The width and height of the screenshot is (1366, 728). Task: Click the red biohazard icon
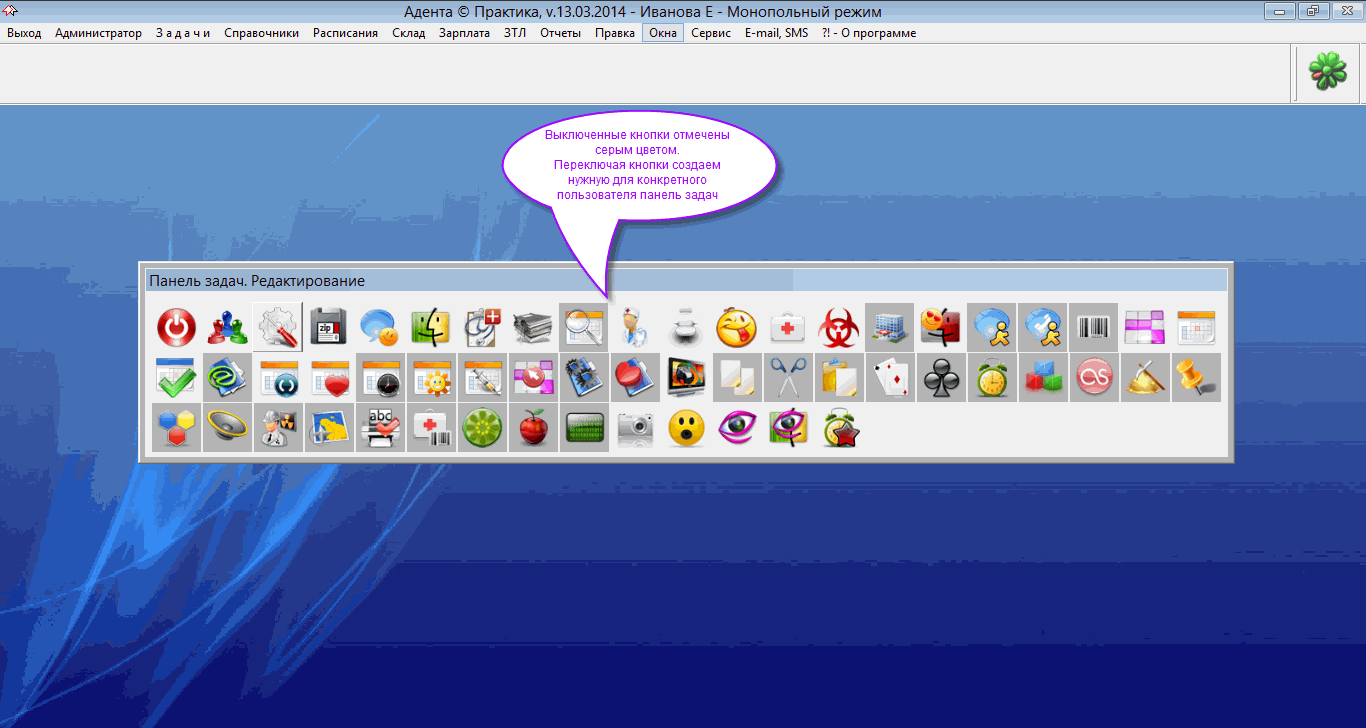(x=838, y=327)
